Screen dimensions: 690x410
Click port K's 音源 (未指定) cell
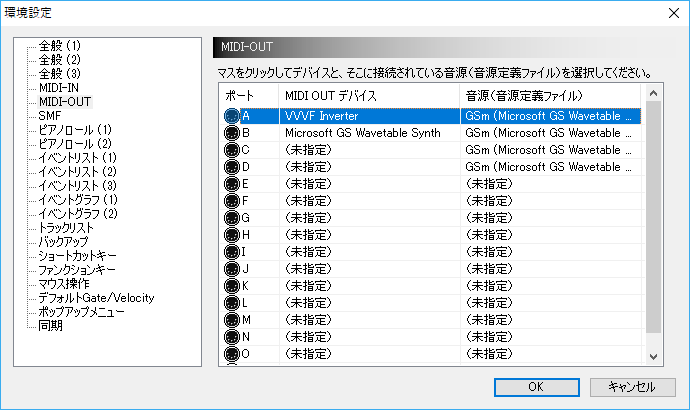(x=551, y=286)
